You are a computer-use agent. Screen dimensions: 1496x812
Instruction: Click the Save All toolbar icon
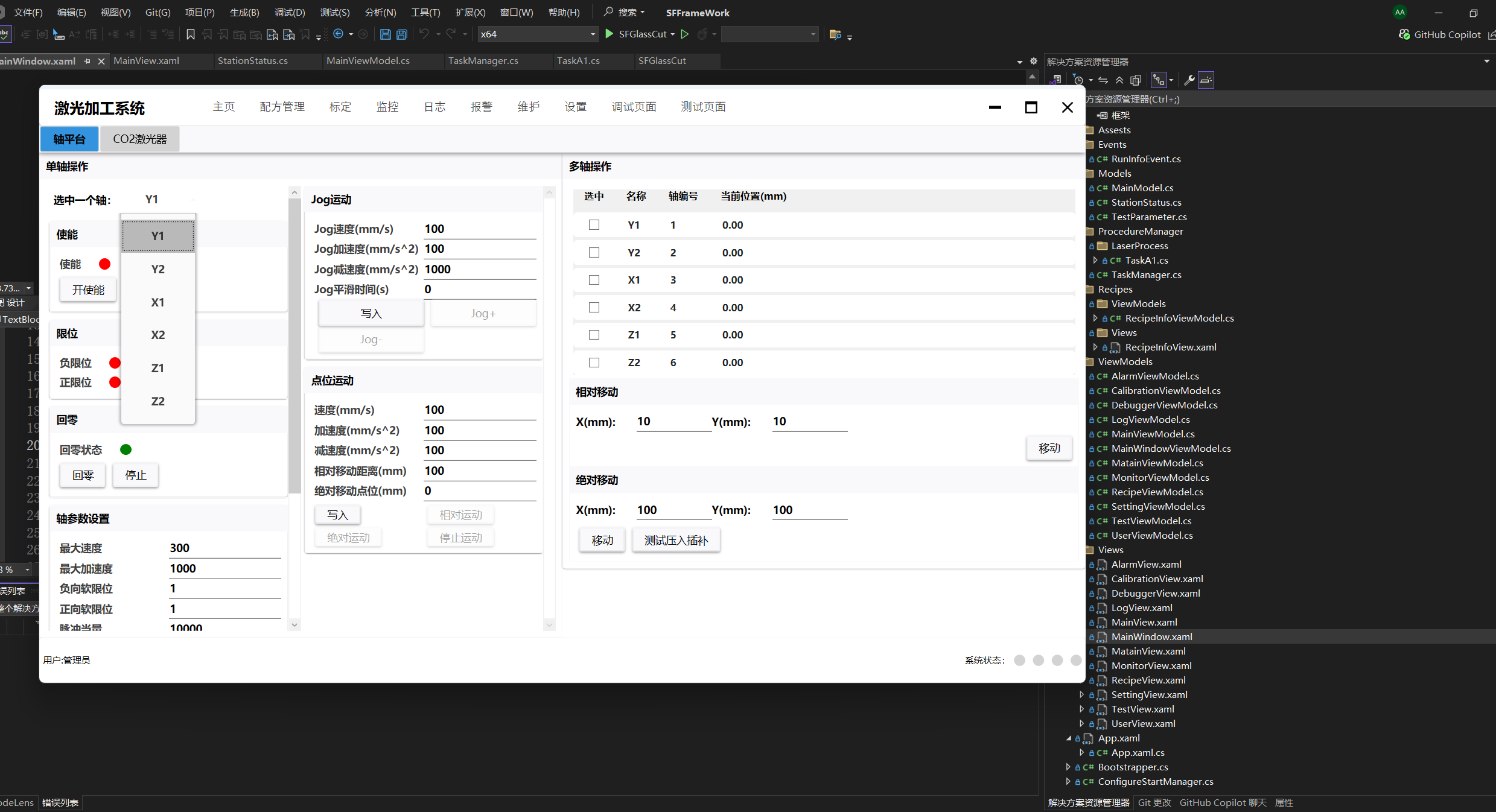[x=402, y=34]
